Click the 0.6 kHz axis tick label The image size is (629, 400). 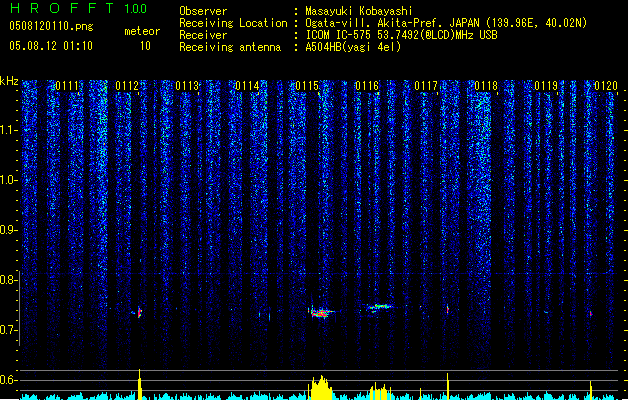(x=9, y=380)
